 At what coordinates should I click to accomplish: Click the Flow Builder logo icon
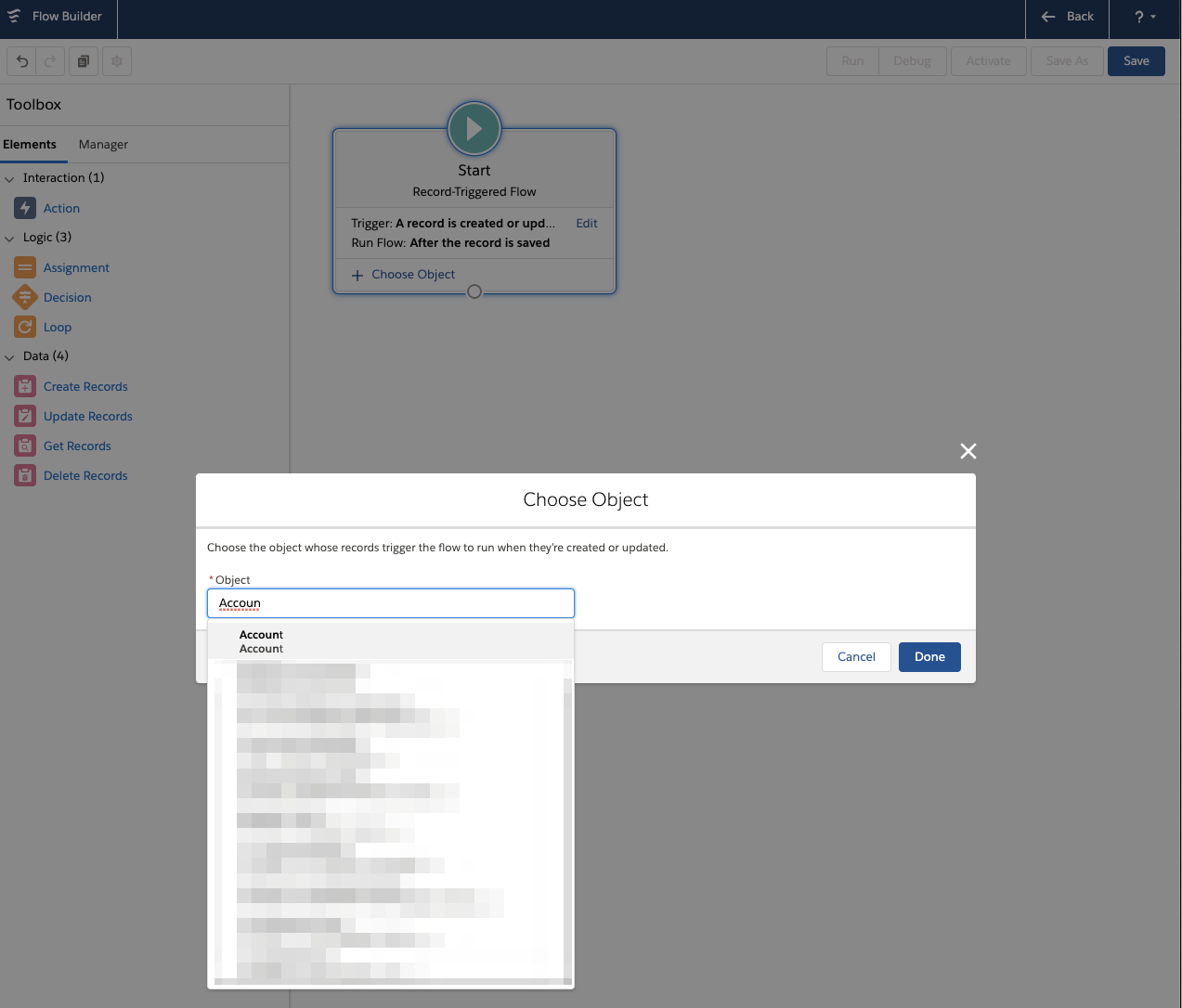click(14, 16)
